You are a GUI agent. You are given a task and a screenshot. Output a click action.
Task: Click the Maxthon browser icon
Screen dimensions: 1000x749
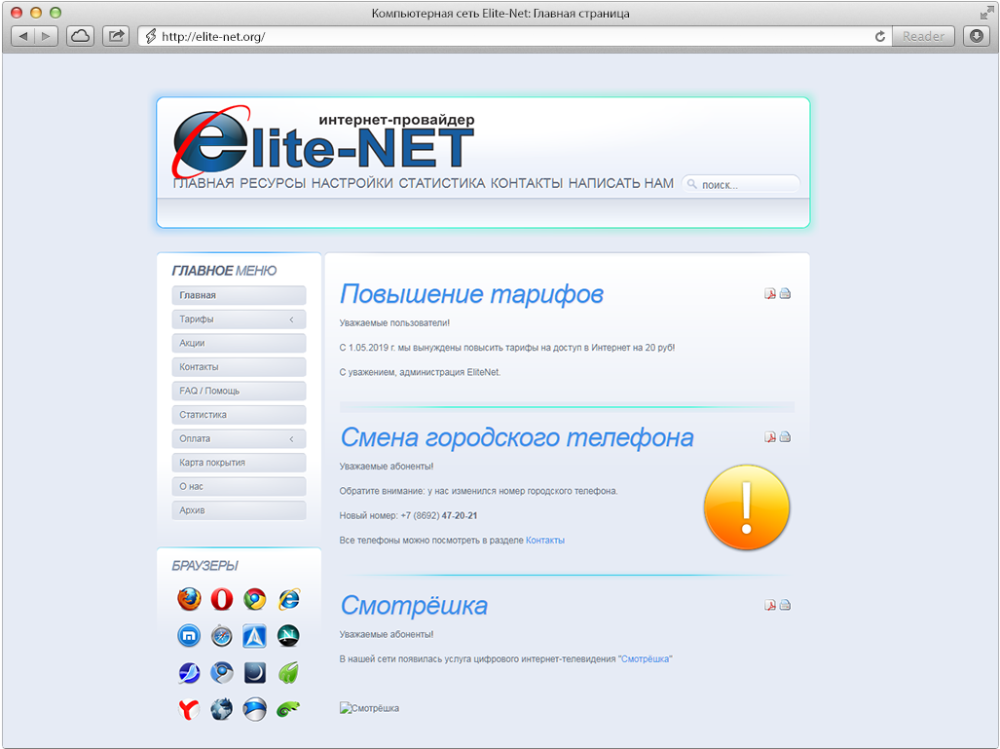tap(189, 635)
